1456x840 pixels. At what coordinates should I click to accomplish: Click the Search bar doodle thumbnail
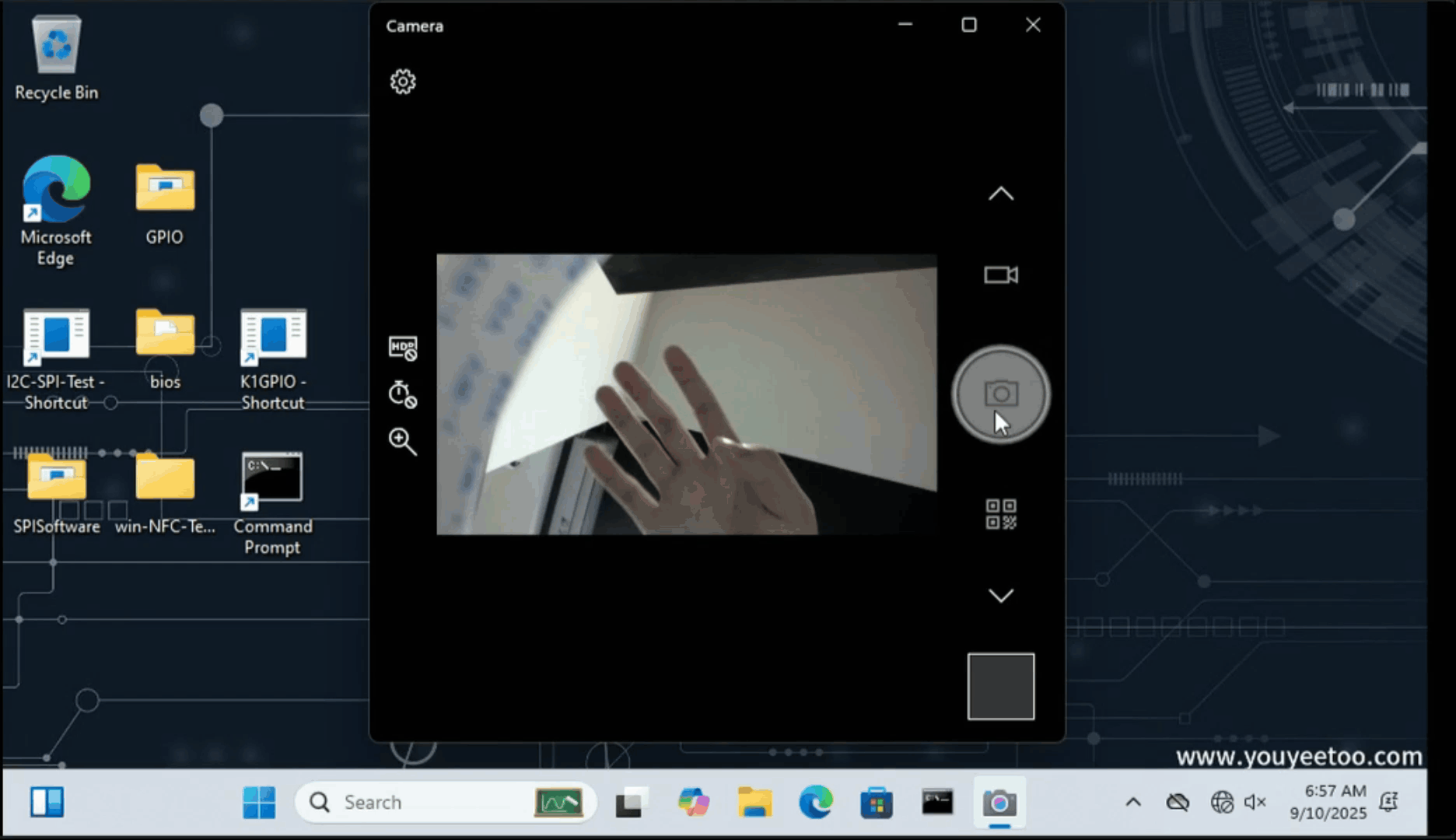click(x=559, y=802)
